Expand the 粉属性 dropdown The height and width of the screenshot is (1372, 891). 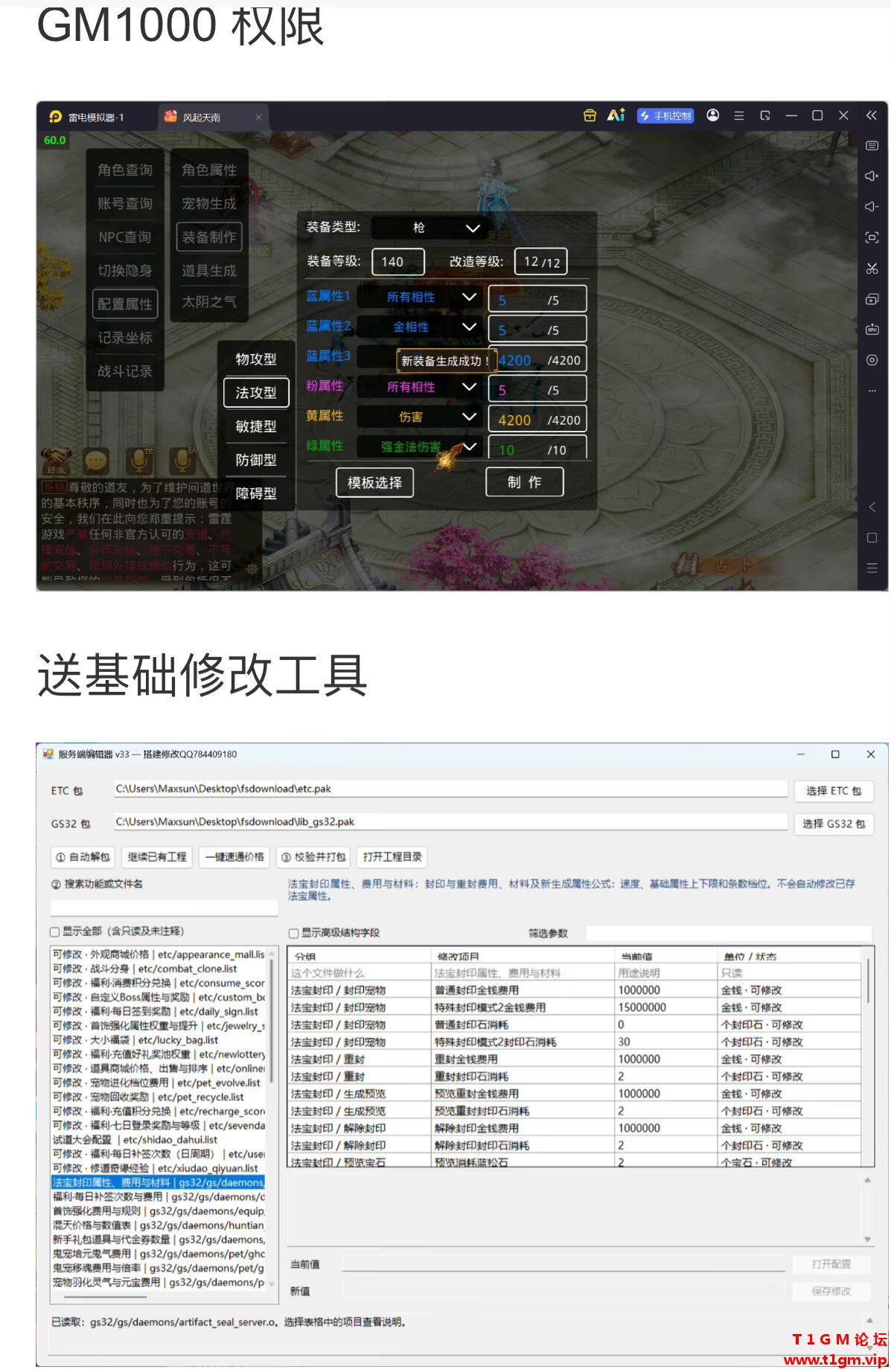419,387
